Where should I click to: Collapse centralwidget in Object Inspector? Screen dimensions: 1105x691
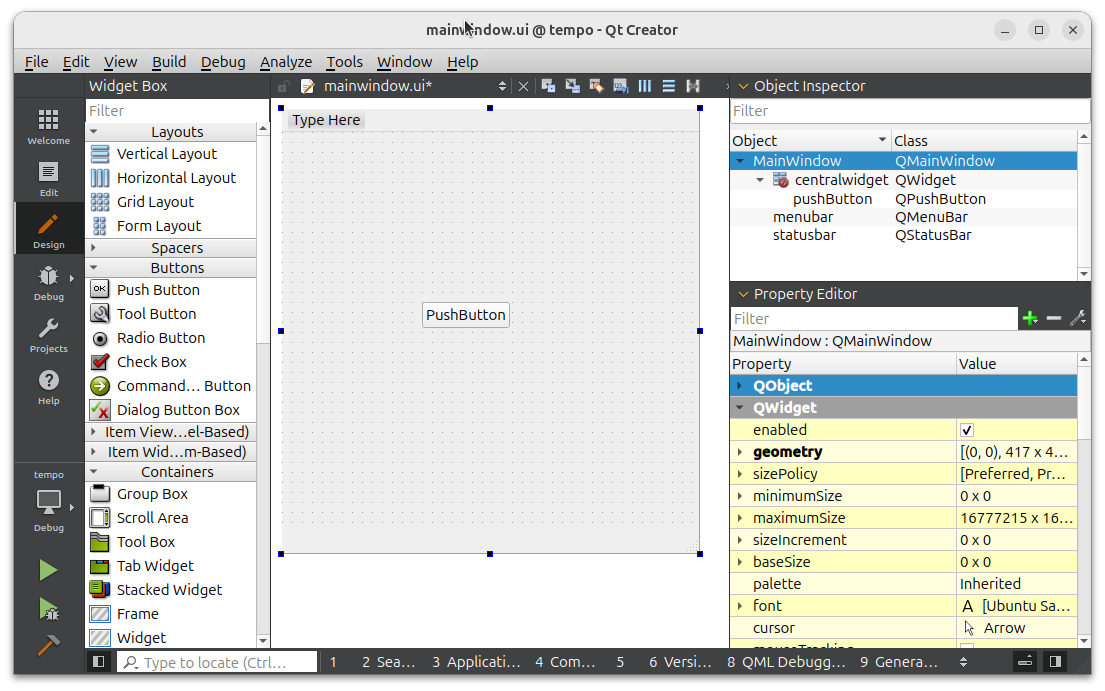click(x=760, y=180)
